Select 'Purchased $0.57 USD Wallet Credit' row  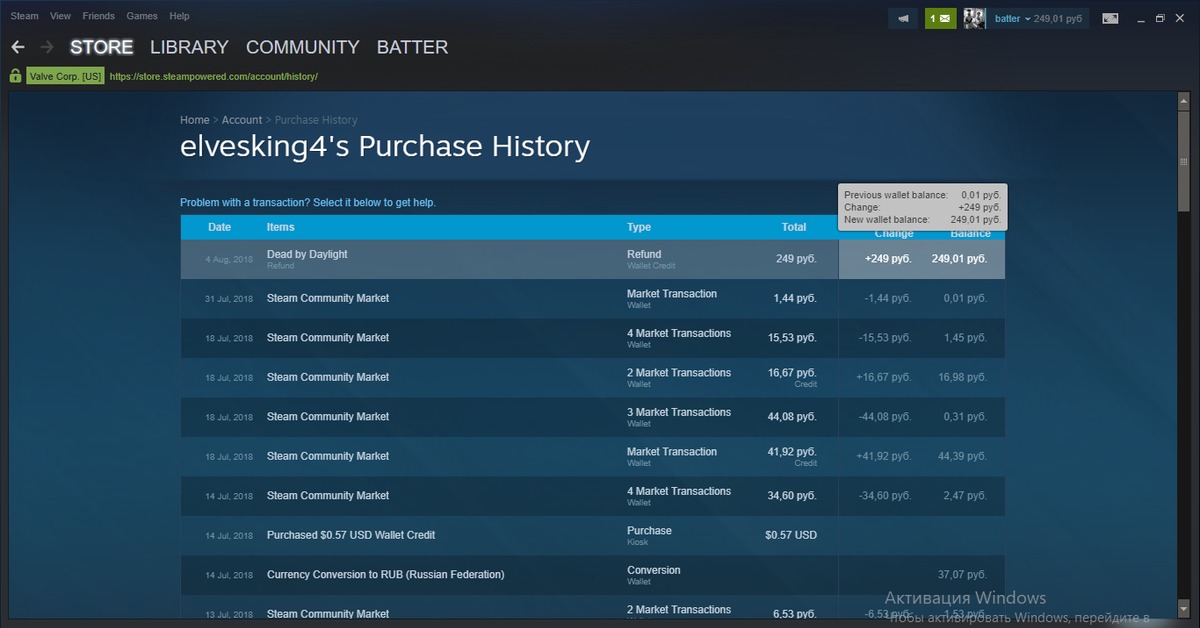(593, 536)
